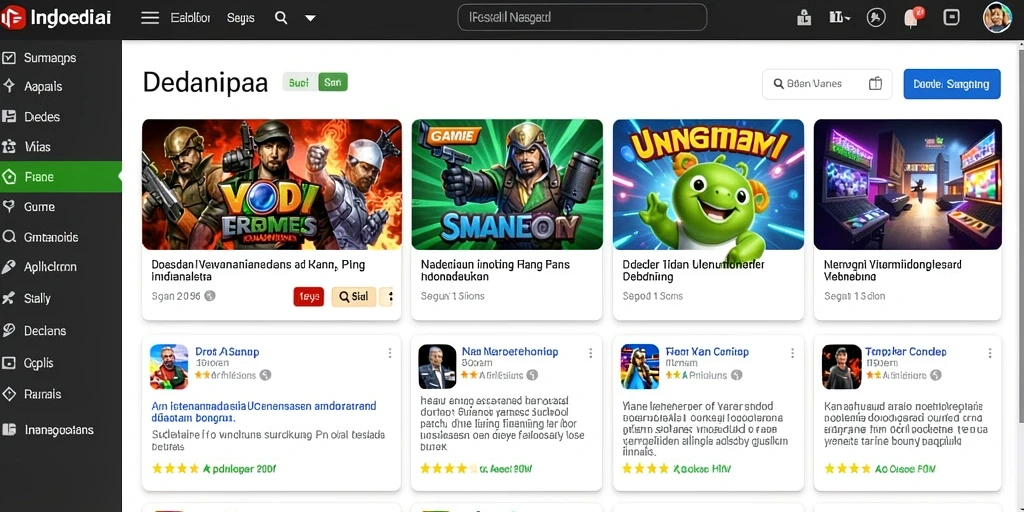This screenshot has height=512, width=1024.
Task: Open the notifications bell with red badge
Action: point(912,18)
